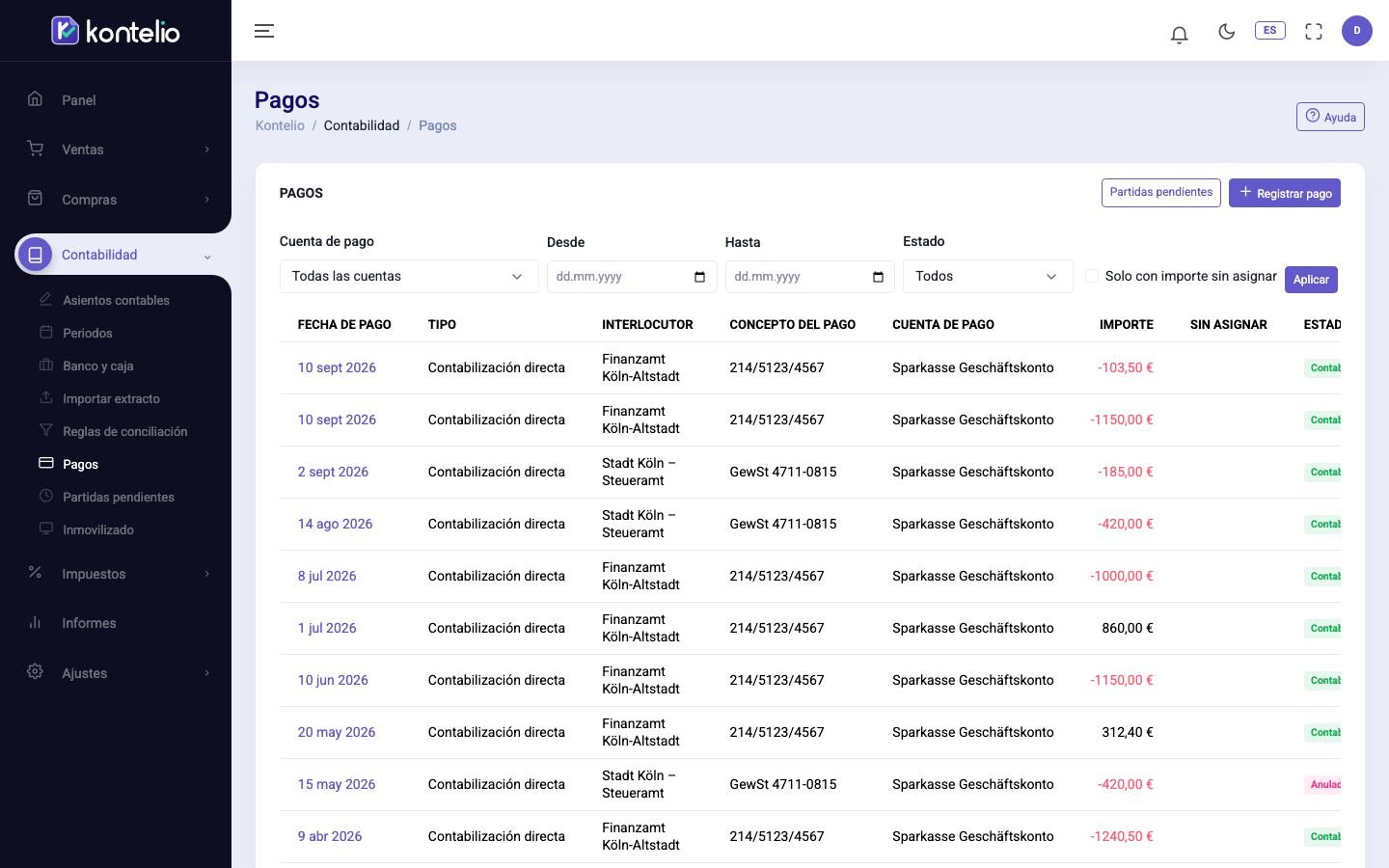Click the Kontelio logo

tap(116, 31)
